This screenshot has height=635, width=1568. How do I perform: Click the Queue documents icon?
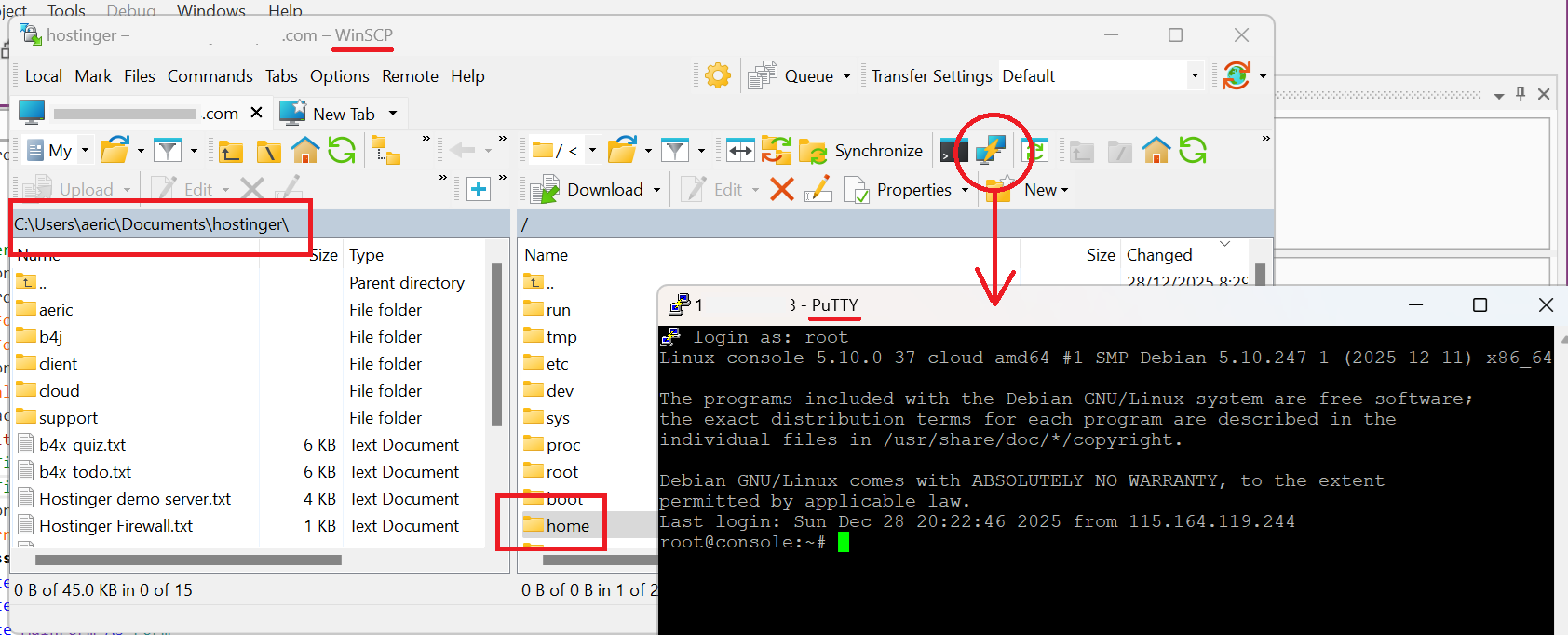coord(763,75)
